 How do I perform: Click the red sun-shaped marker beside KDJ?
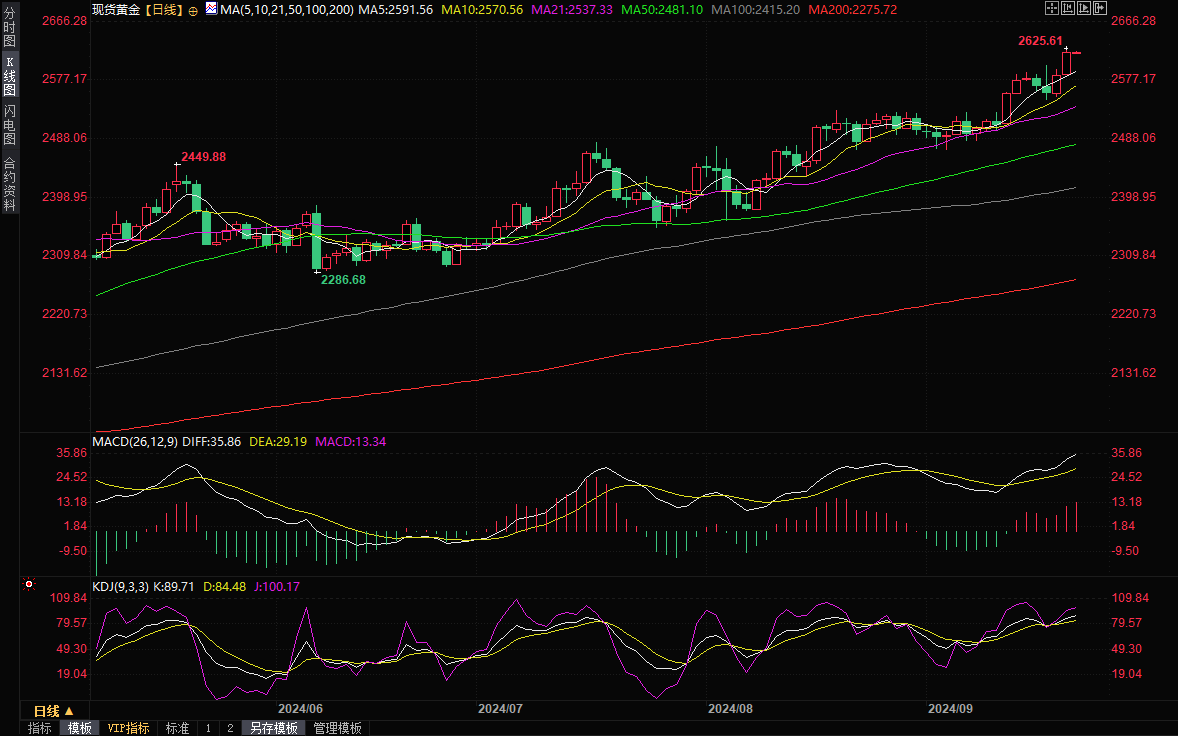(x=29, y=584)
